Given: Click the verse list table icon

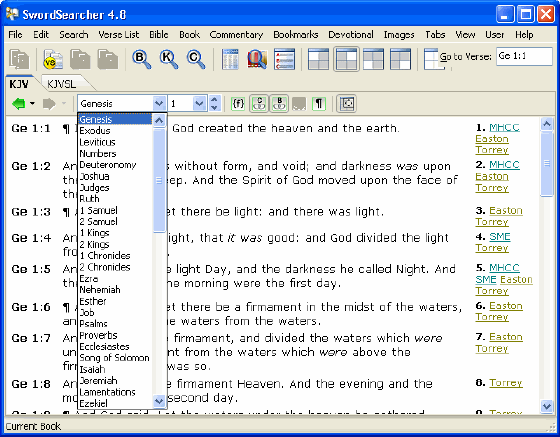Looking at the screenshot, I should tap(230, 59).
